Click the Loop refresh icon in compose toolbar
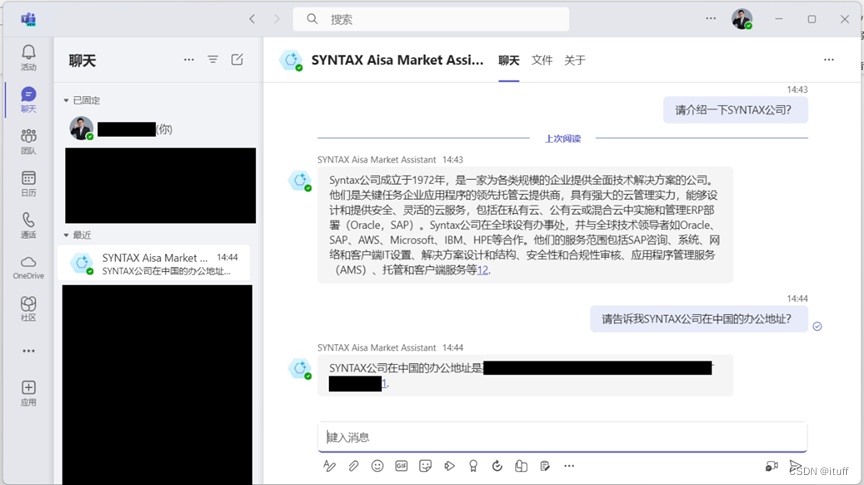 pyautogui.click(x=497, y=466)
